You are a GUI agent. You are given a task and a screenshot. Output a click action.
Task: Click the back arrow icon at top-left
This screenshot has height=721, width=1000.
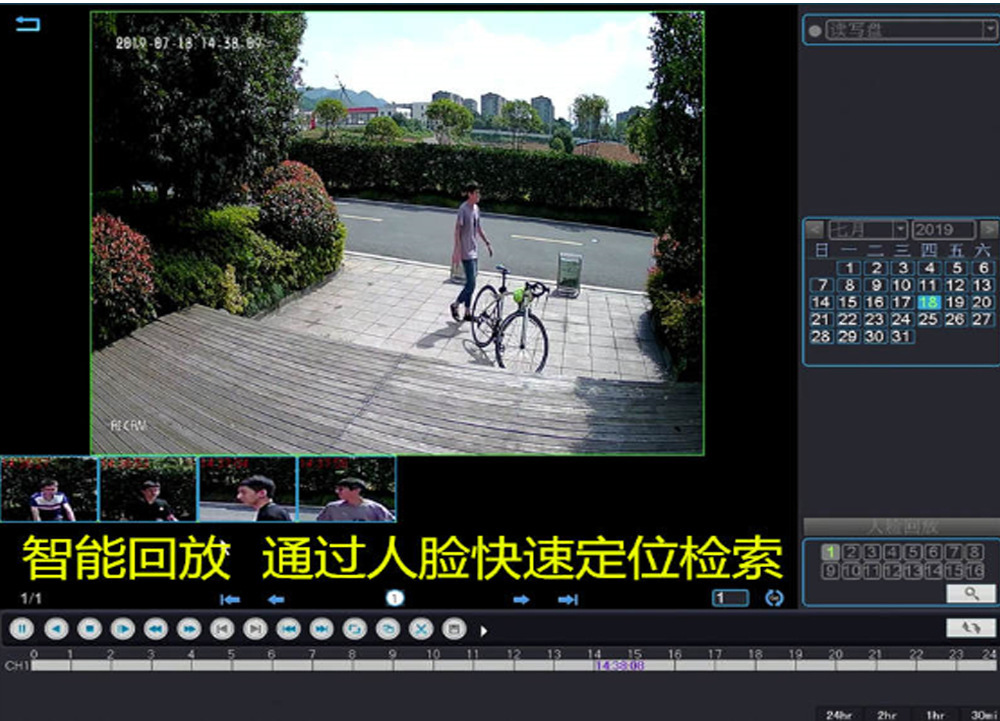(27, 24)
